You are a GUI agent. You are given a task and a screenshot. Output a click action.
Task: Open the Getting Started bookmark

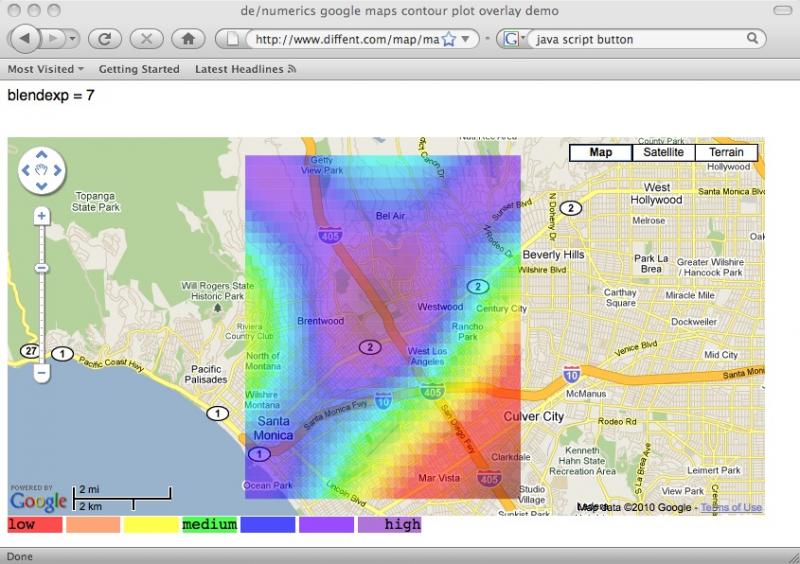(139, 69)
